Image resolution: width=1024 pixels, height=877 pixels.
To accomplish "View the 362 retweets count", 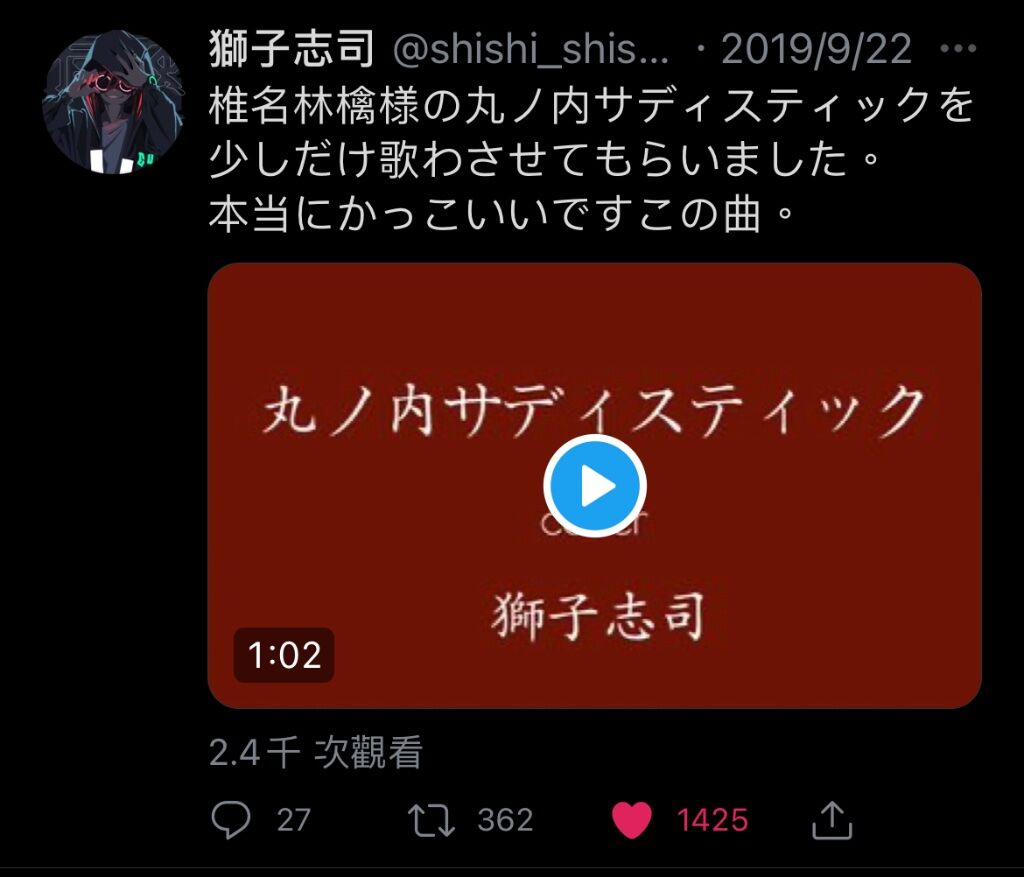I will click(x=505, y=820).
